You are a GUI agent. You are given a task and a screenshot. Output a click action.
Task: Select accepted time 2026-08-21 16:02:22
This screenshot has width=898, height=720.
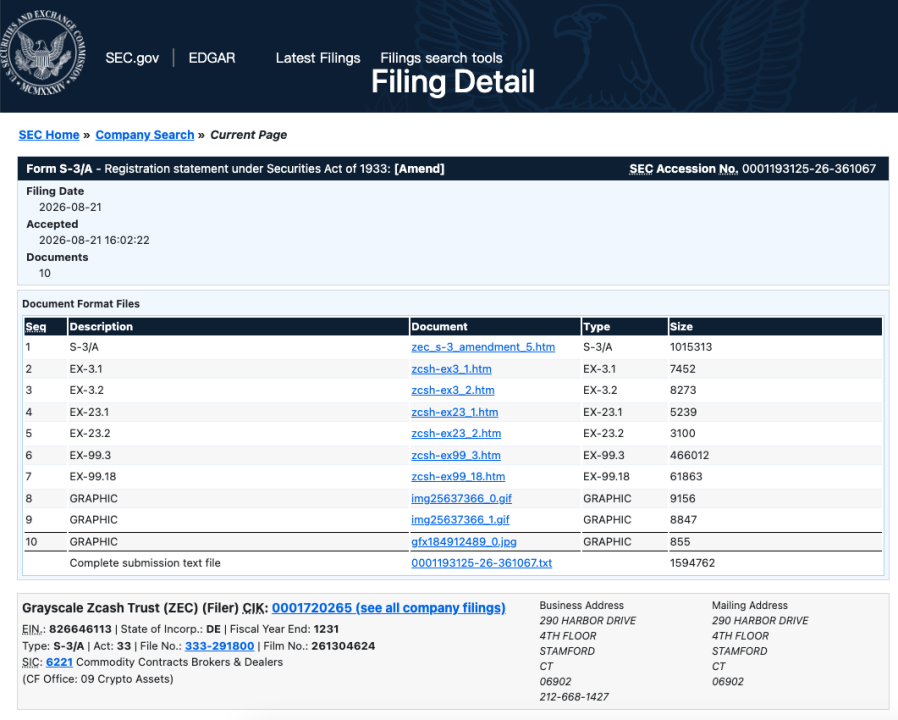[x=94, y=240]
